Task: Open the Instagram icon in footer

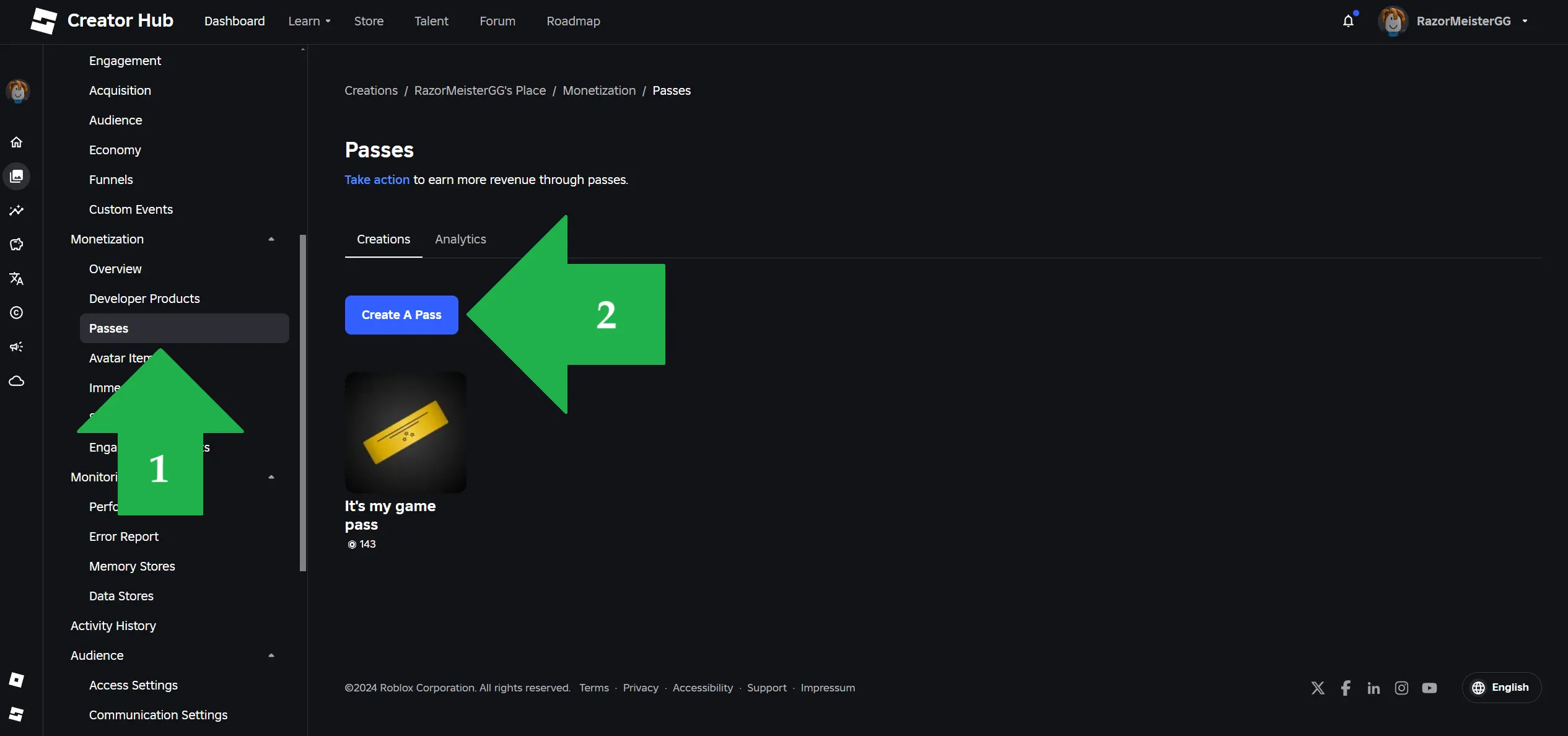Action: (1401, 688)
